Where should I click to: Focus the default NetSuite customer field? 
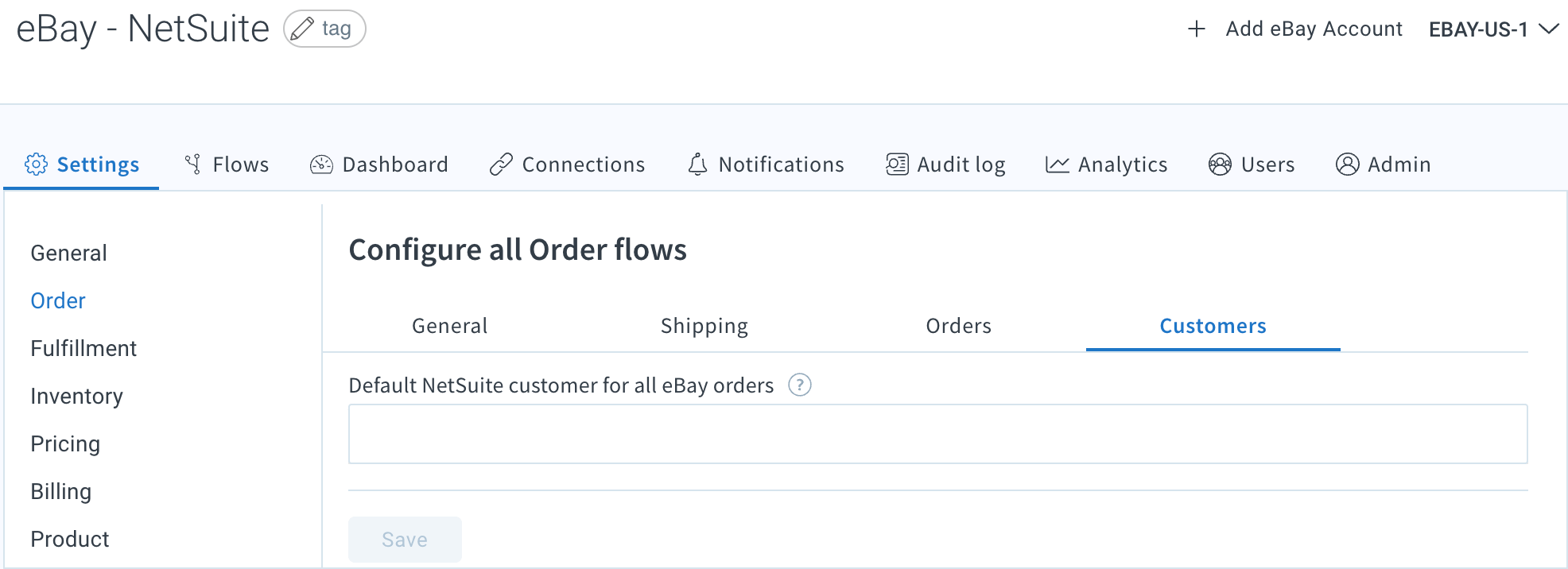coord(937,434)
